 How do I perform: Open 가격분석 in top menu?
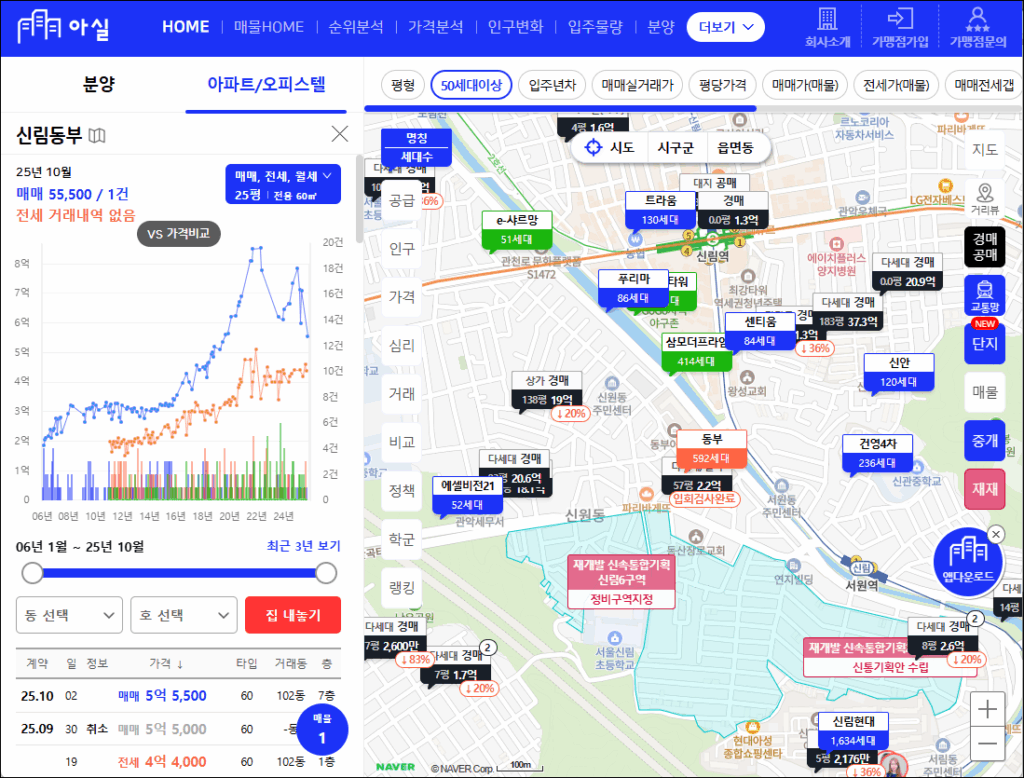click(434, 27)
